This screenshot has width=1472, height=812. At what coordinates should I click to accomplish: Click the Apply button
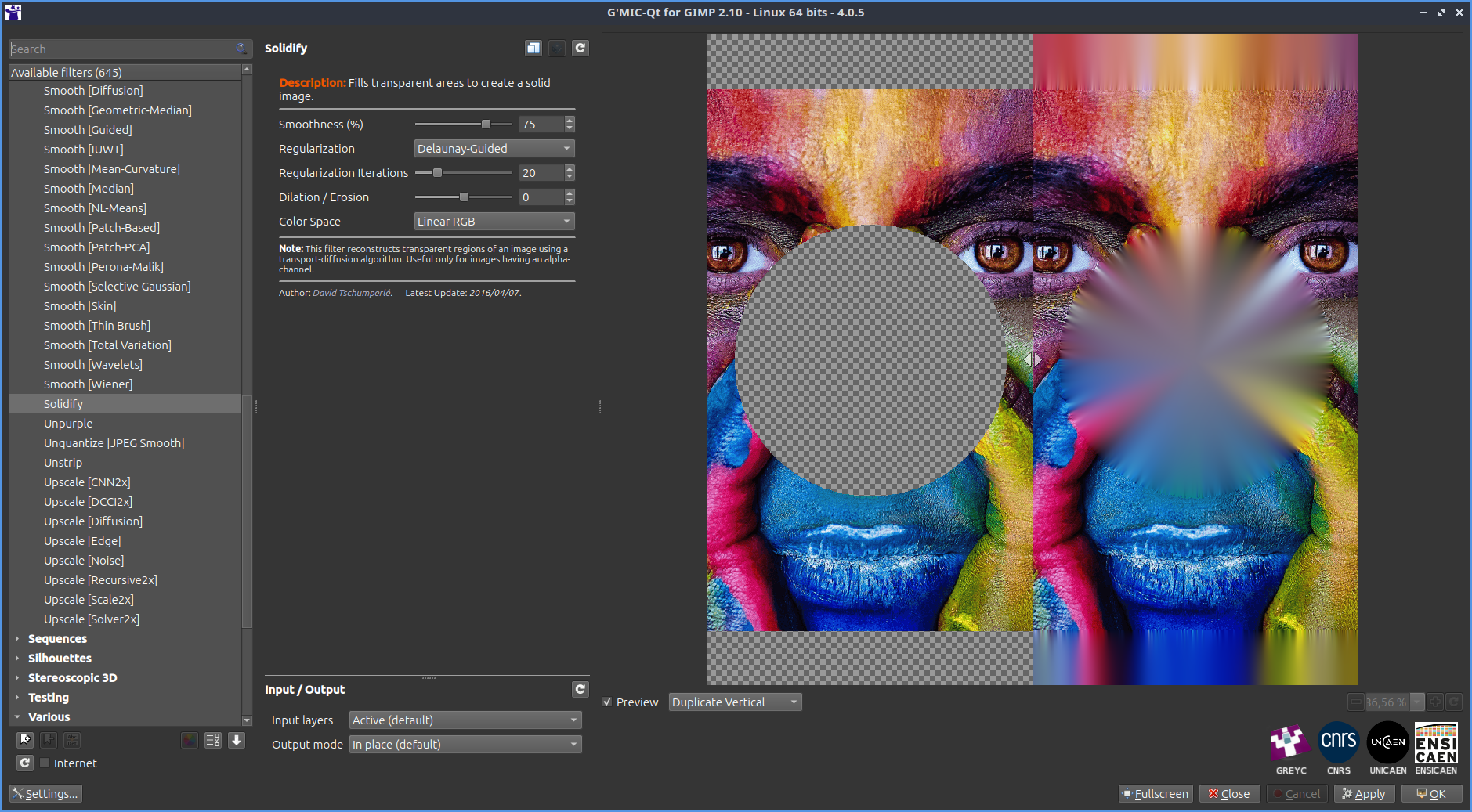click(x=1364, y=793)
